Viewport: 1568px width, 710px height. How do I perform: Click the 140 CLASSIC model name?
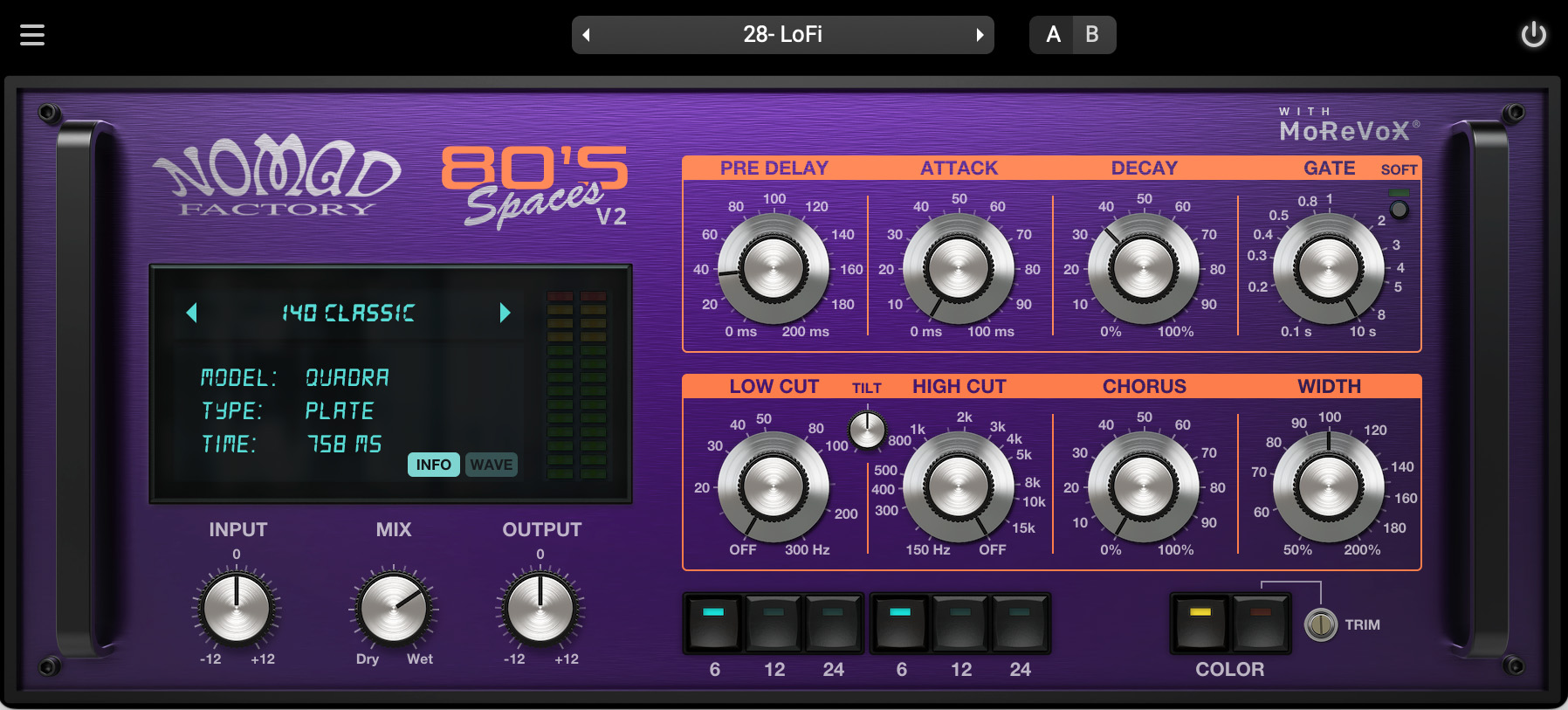347,313
